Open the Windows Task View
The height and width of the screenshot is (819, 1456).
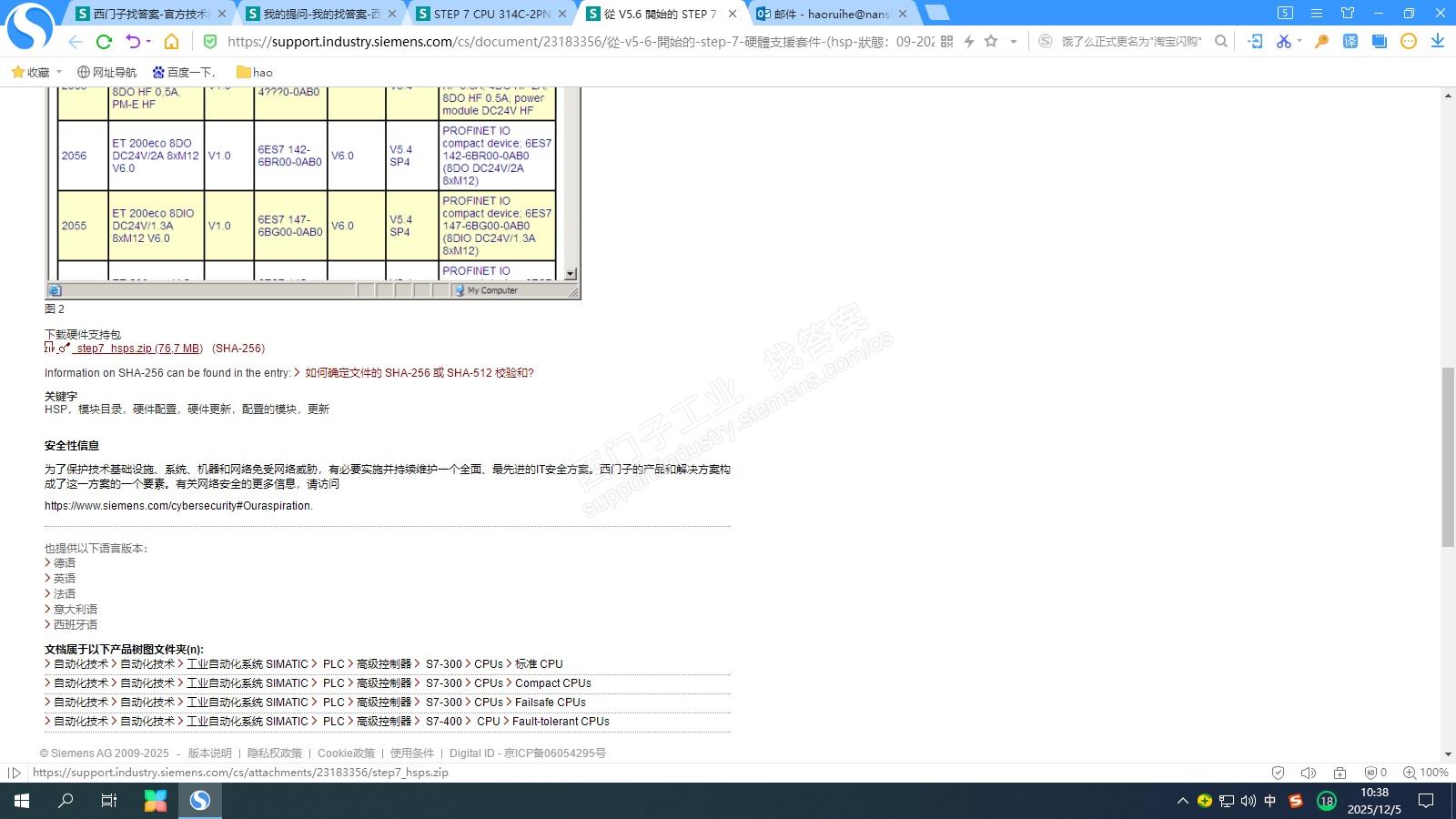click(109, 801)
